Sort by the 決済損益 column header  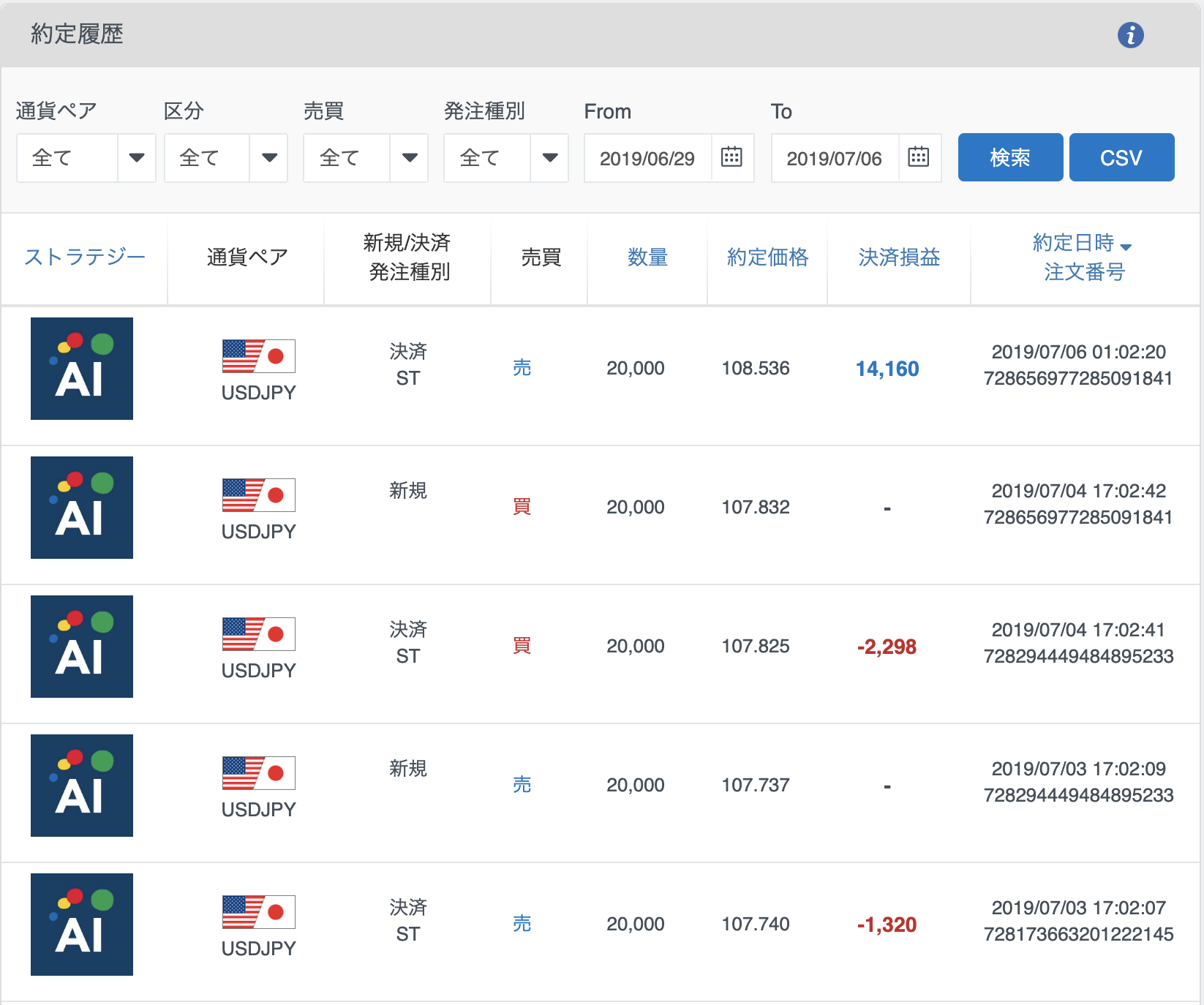click(899, 257)
